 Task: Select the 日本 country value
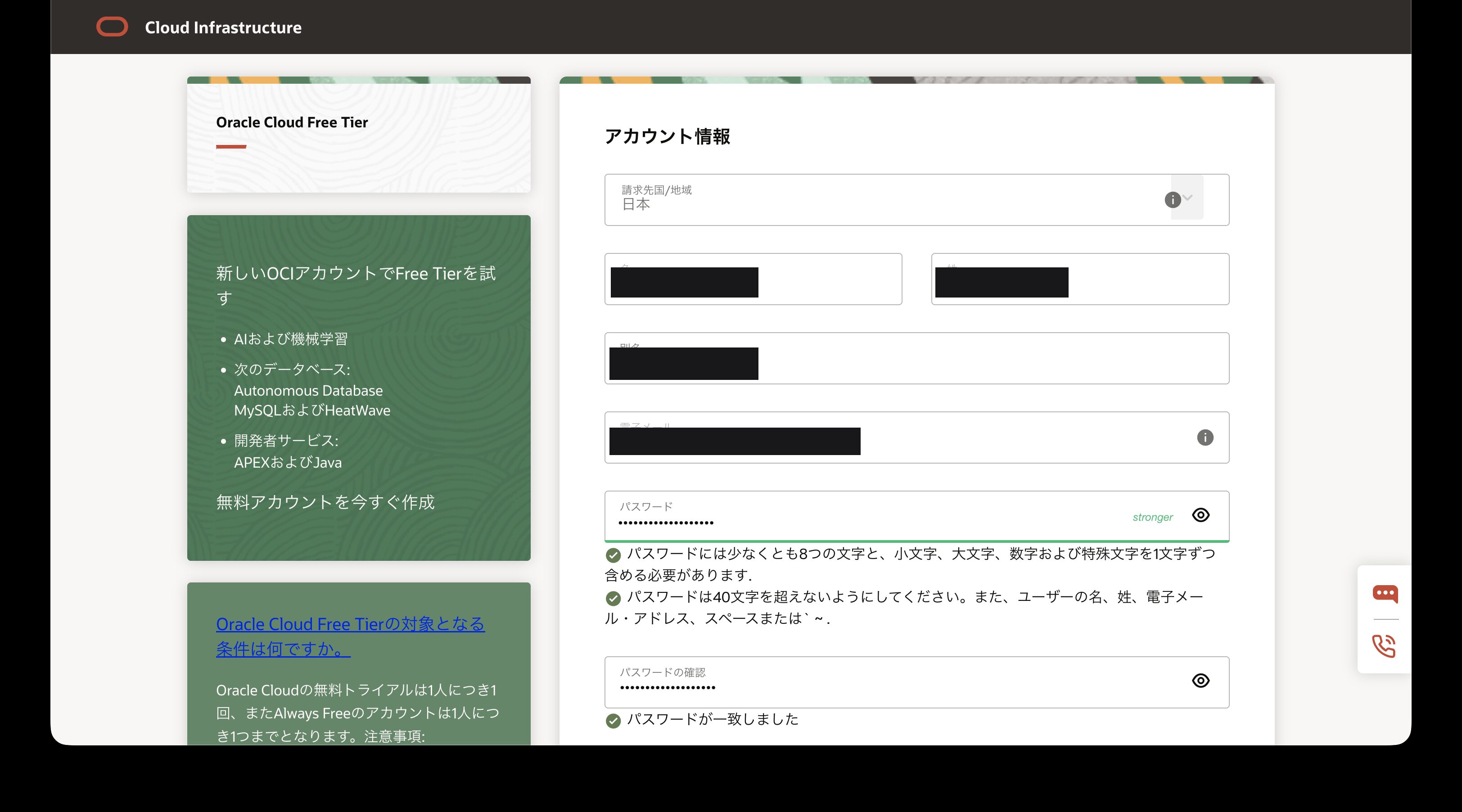(636, 205)
